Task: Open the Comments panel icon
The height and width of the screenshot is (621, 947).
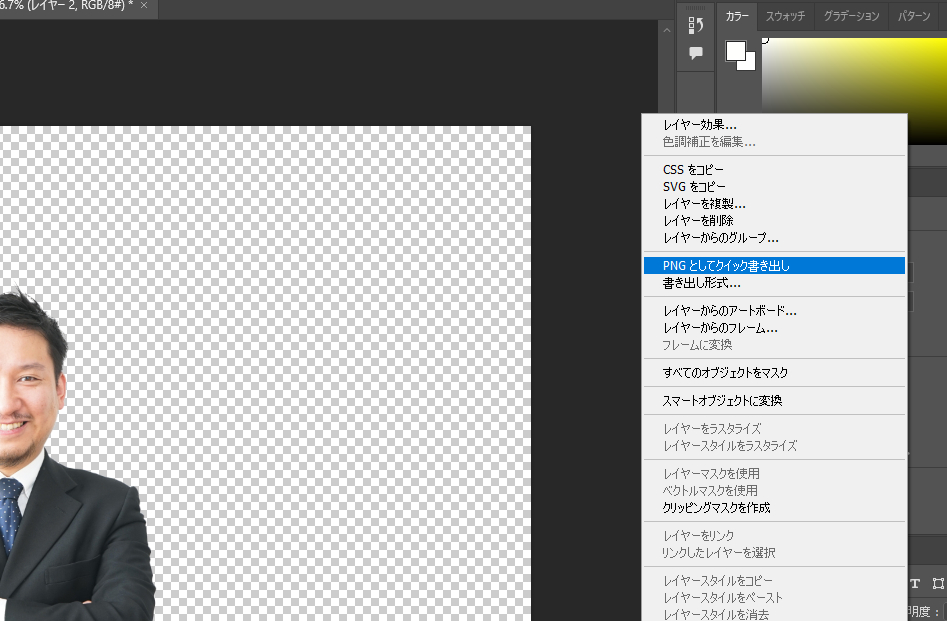Action: (696, 53)
